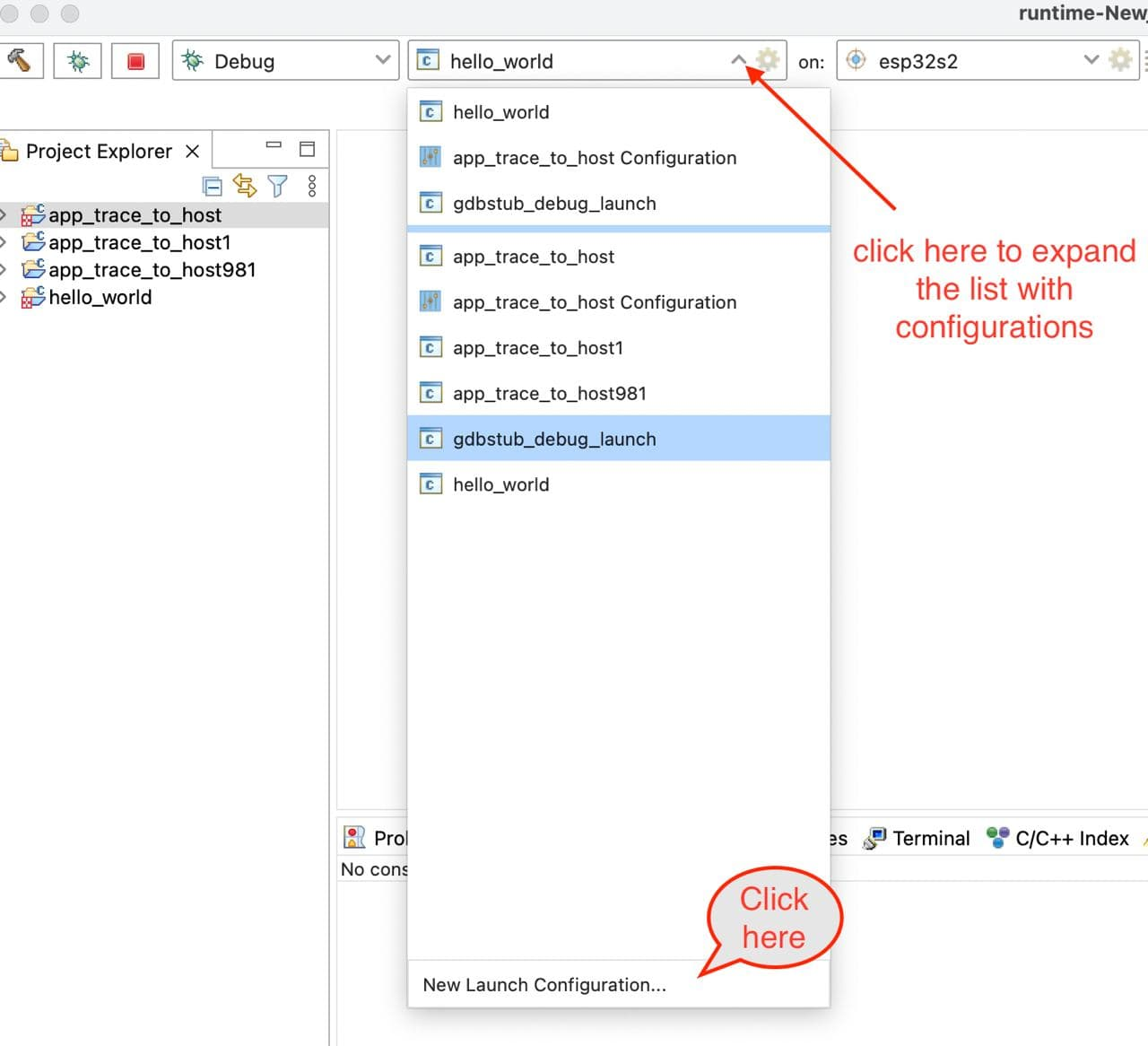Launch debug with the bug icon button

click(x=78, y=61)
